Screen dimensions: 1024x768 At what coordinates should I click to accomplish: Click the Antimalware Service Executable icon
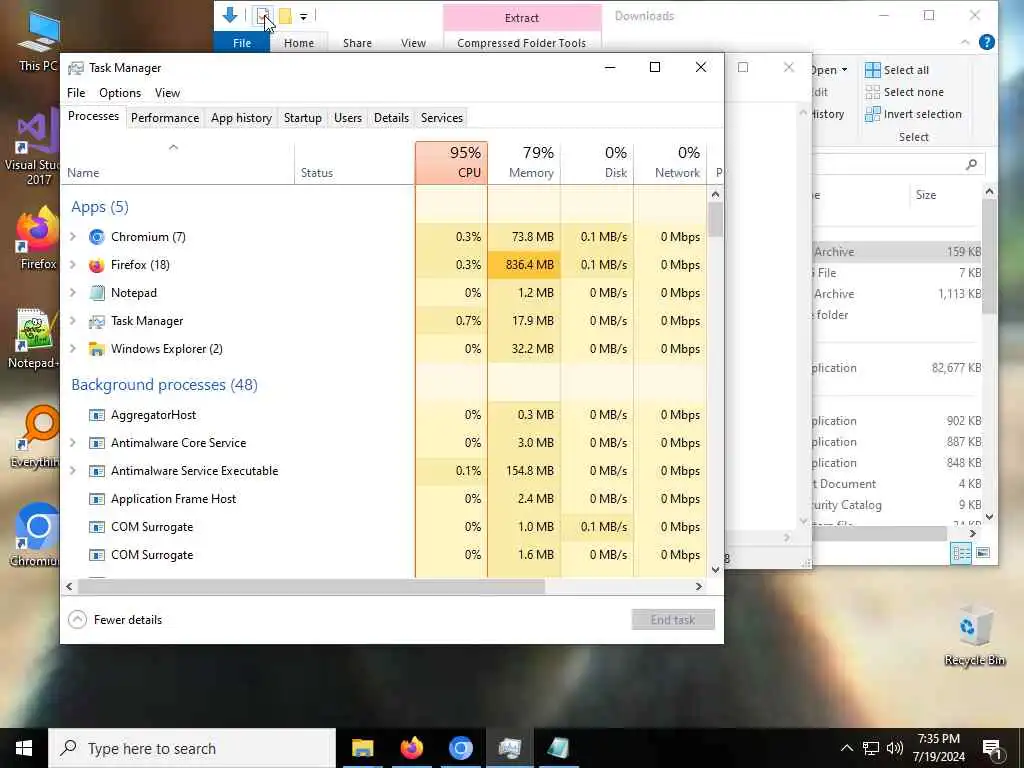coord(97,472)
